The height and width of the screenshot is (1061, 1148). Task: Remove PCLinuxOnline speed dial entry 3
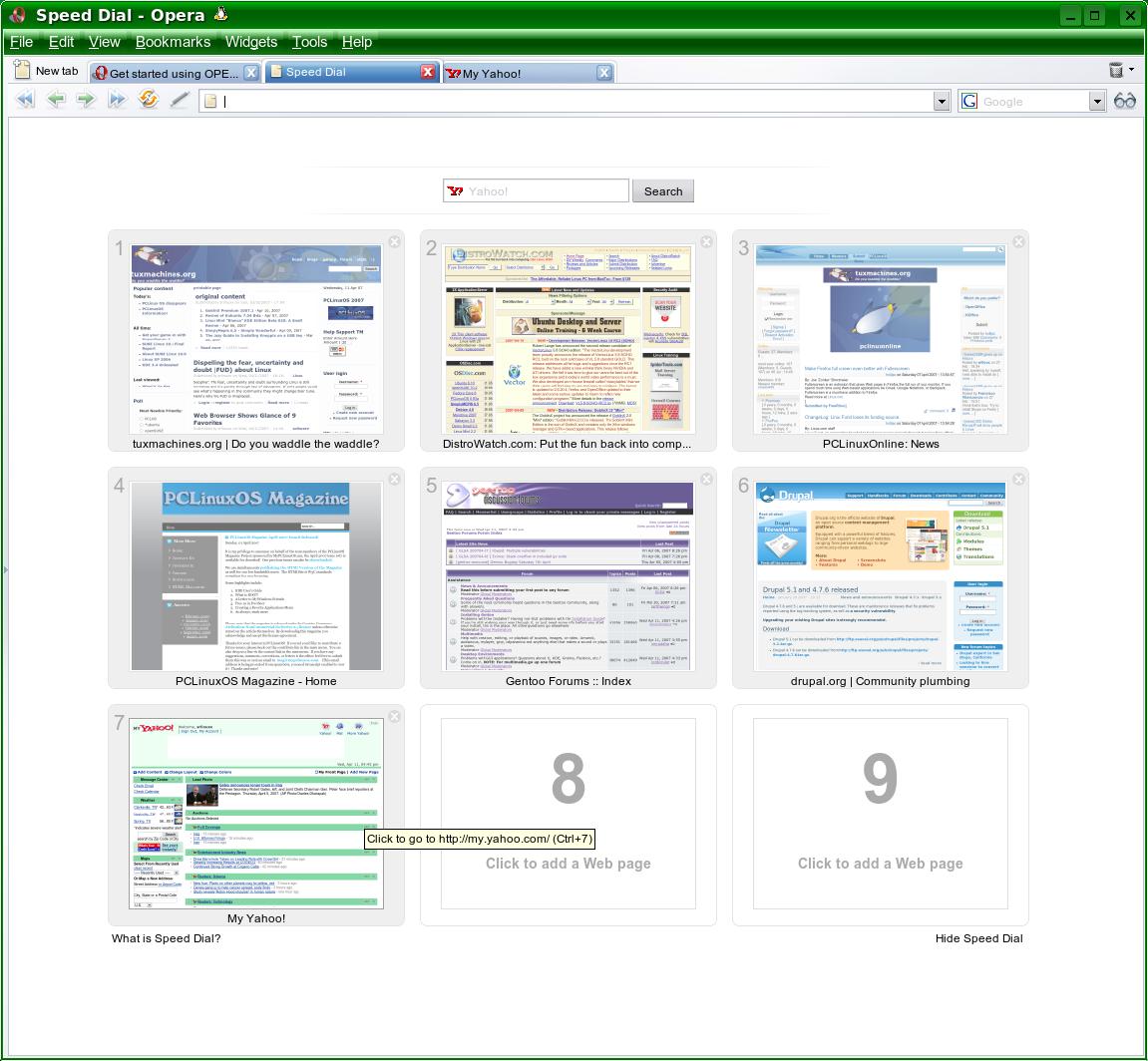[x=1019, y=241]
